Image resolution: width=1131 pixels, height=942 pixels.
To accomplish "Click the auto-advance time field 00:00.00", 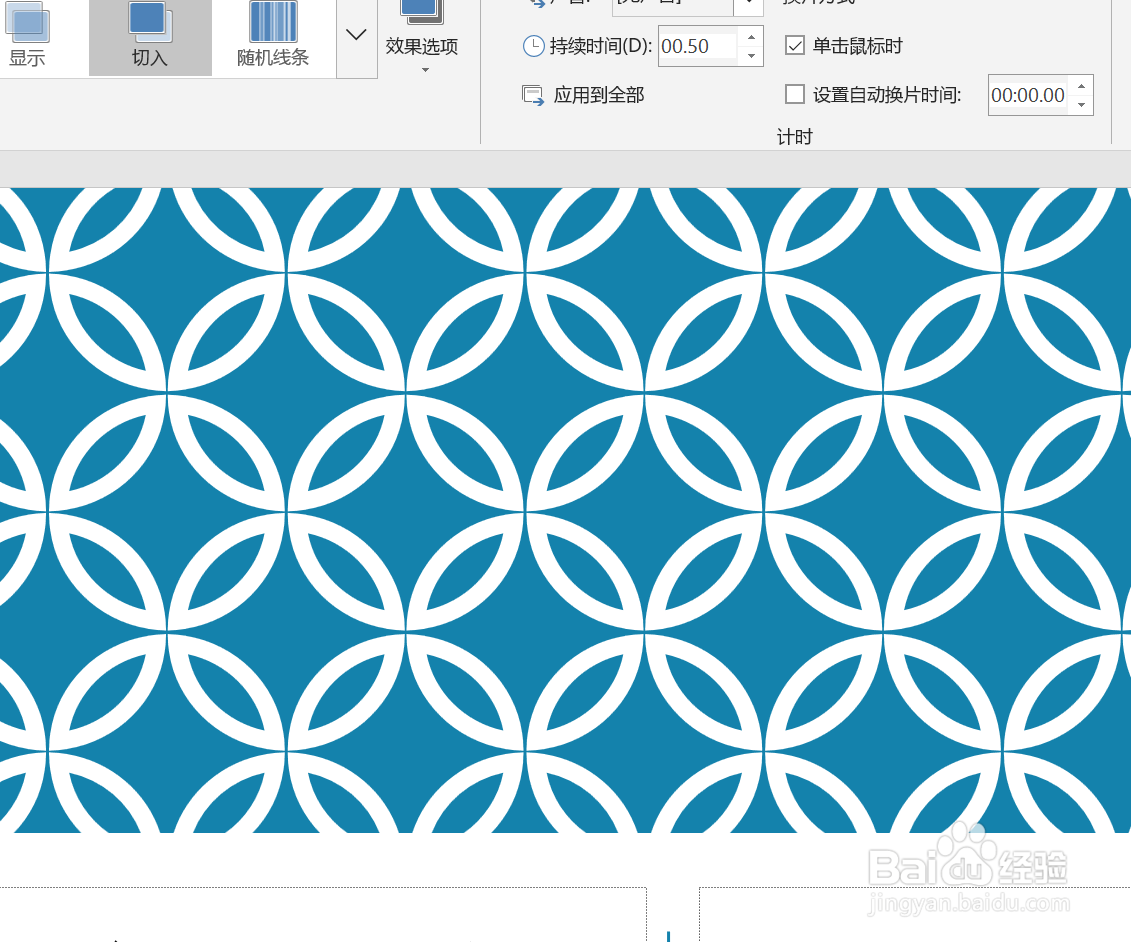I will 1029,95.
